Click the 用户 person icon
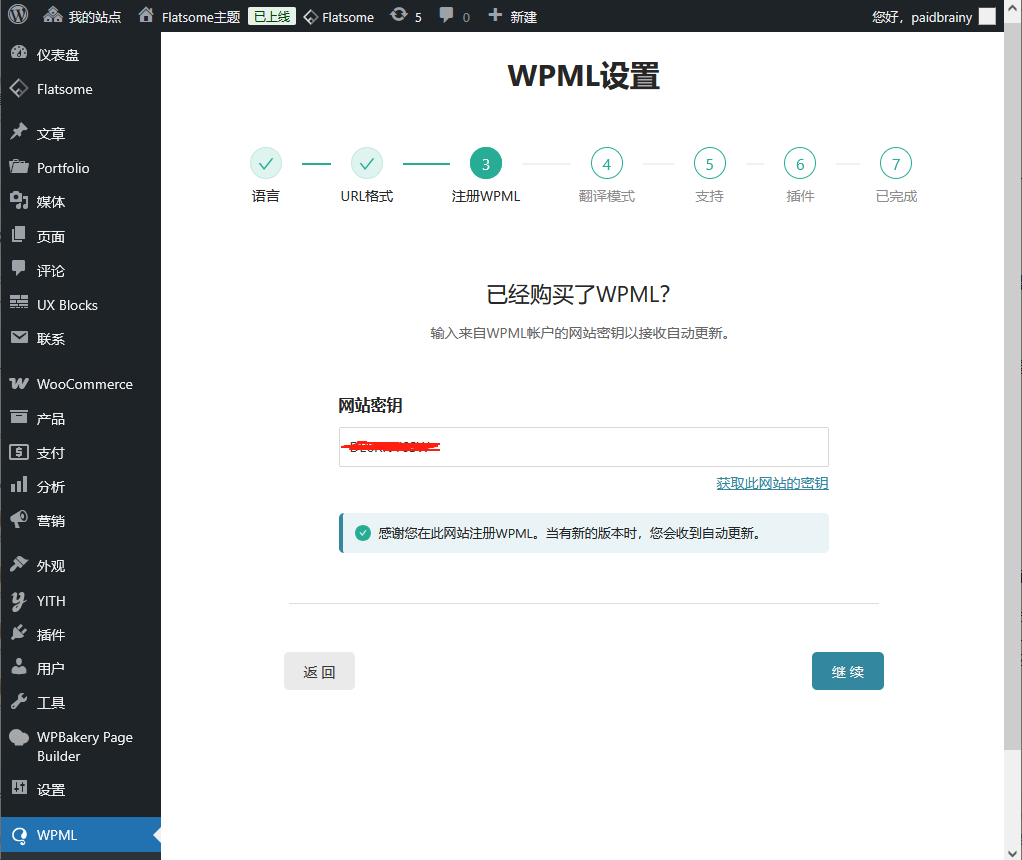The image size is (1022, 860). pyautogui.click(x=19, y=666)
